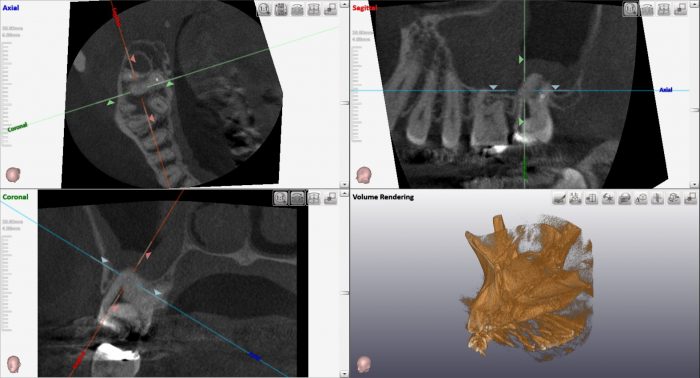Click the slice-down arrow in Coronal view
This screenshot has width=700, height=378.
(344, 374)
